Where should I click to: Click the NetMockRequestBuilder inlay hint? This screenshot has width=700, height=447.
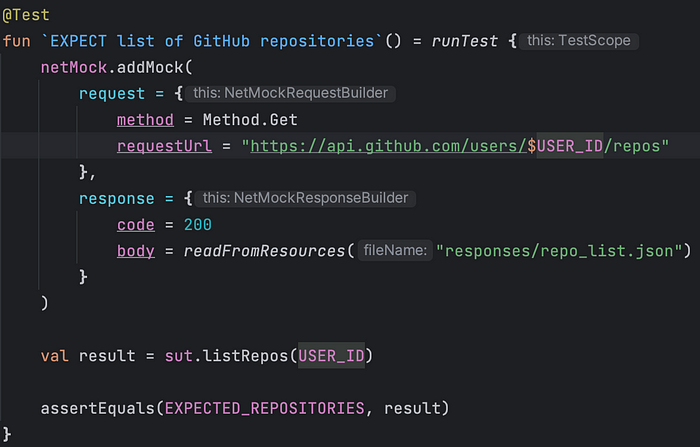291,93
